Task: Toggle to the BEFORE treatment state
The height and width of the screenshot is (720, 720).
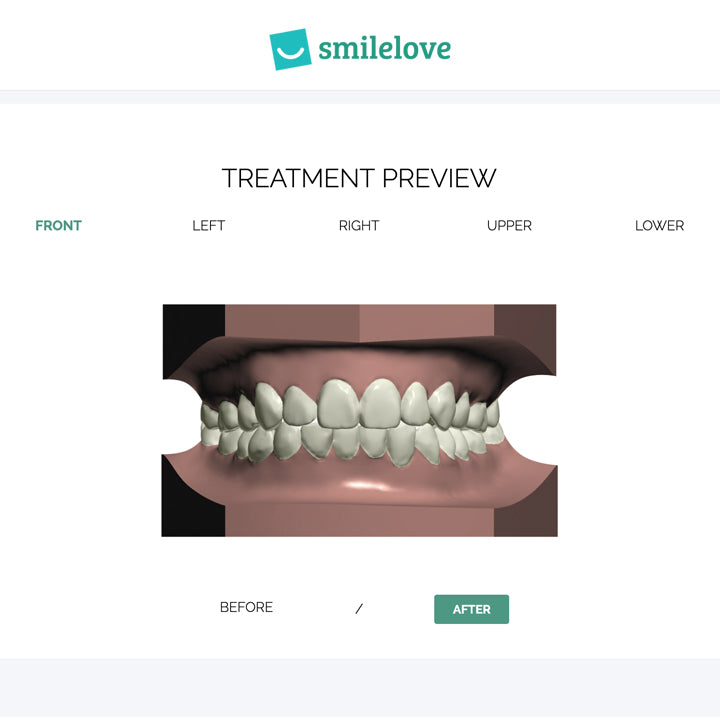Action: pyautogui.click(x=246, y=607)
